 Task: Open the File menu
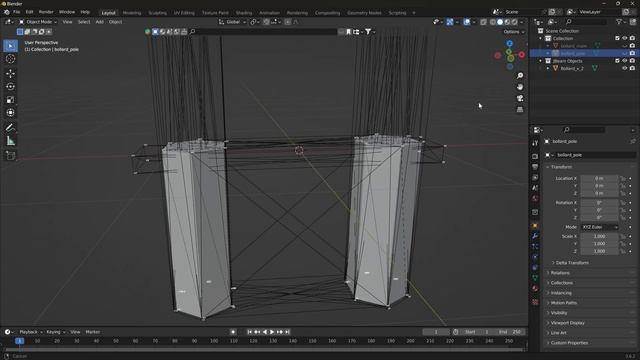pyautogui.click(x=17, y=12)
